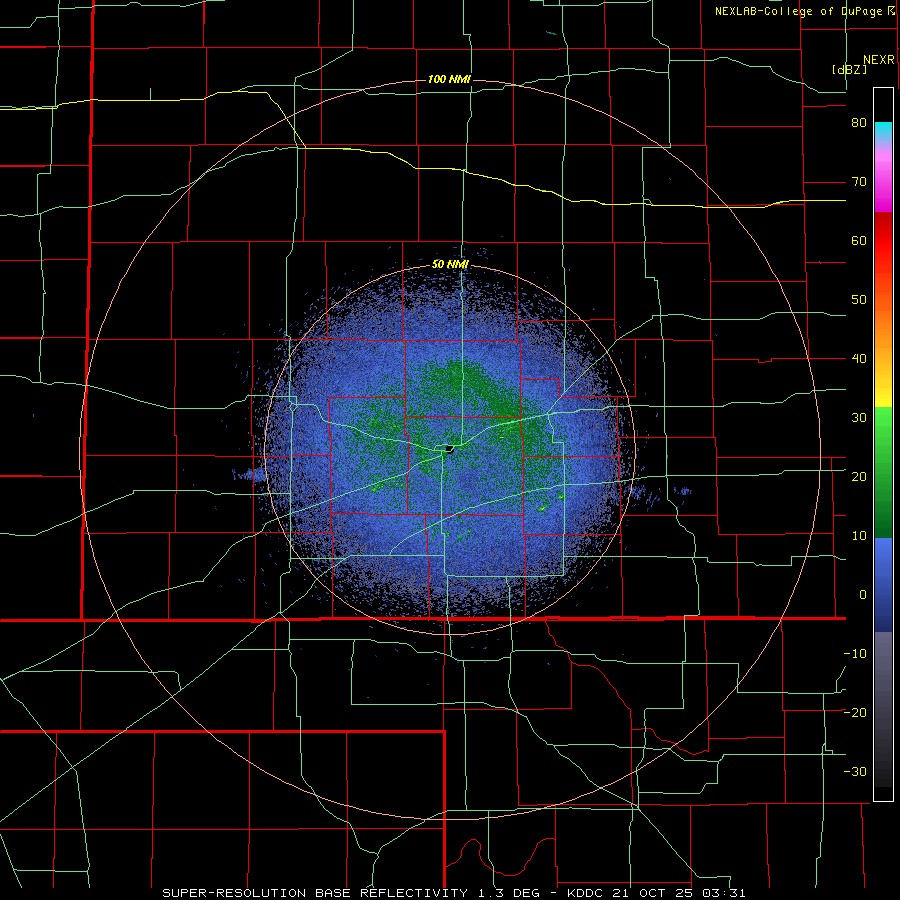Click the 50 NMI range ring label
This screenshot has width=900, height=900.
pos(450,265)
